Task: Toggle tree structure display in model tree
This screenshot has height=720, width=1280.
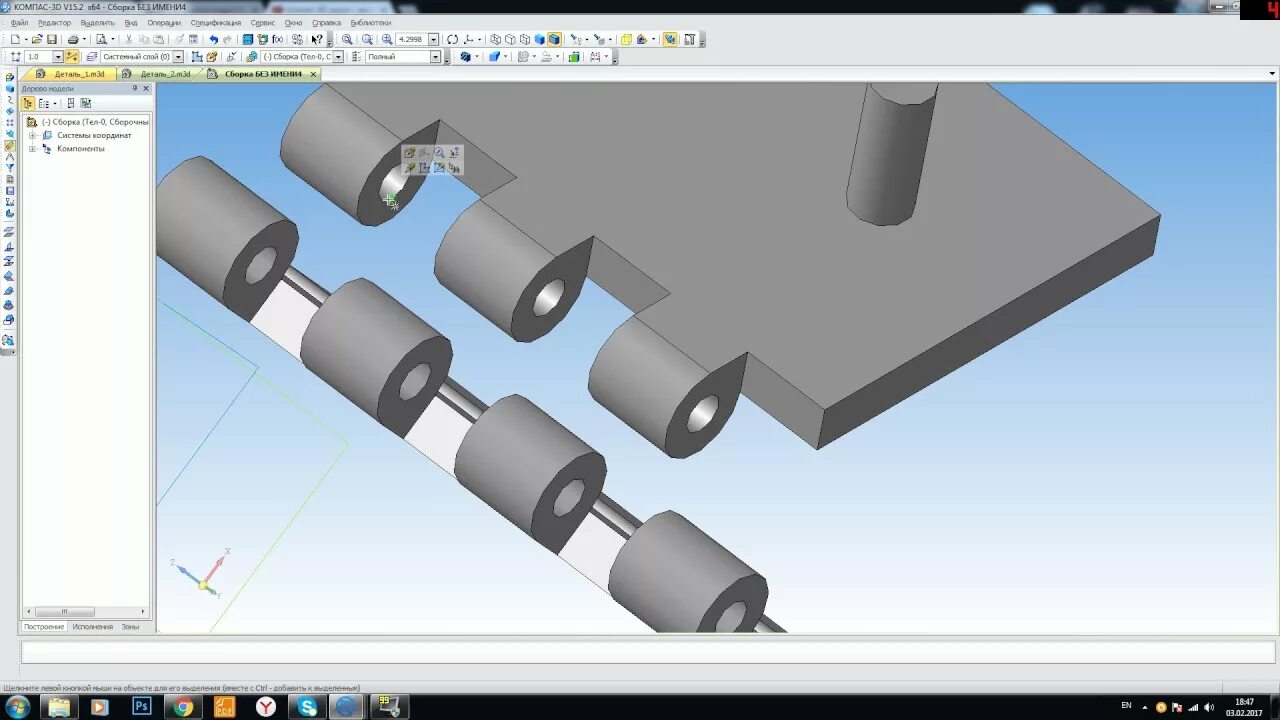Action: coord(28,103)
